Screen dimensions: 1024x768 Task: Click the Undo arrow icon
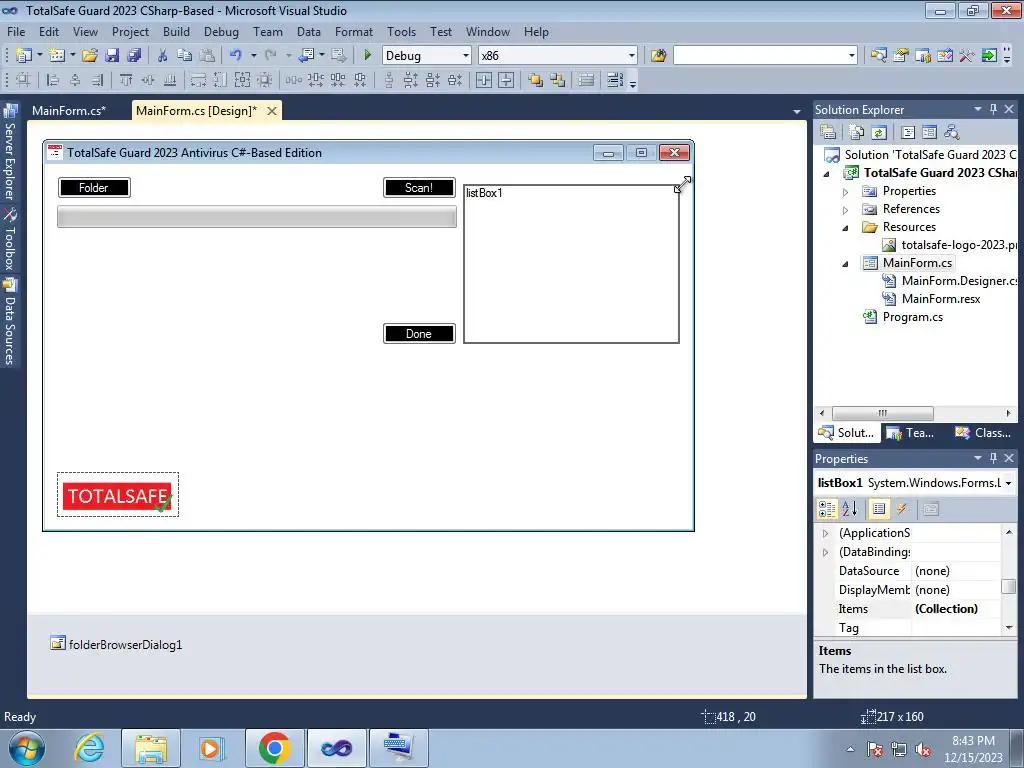tap(236, 56)
